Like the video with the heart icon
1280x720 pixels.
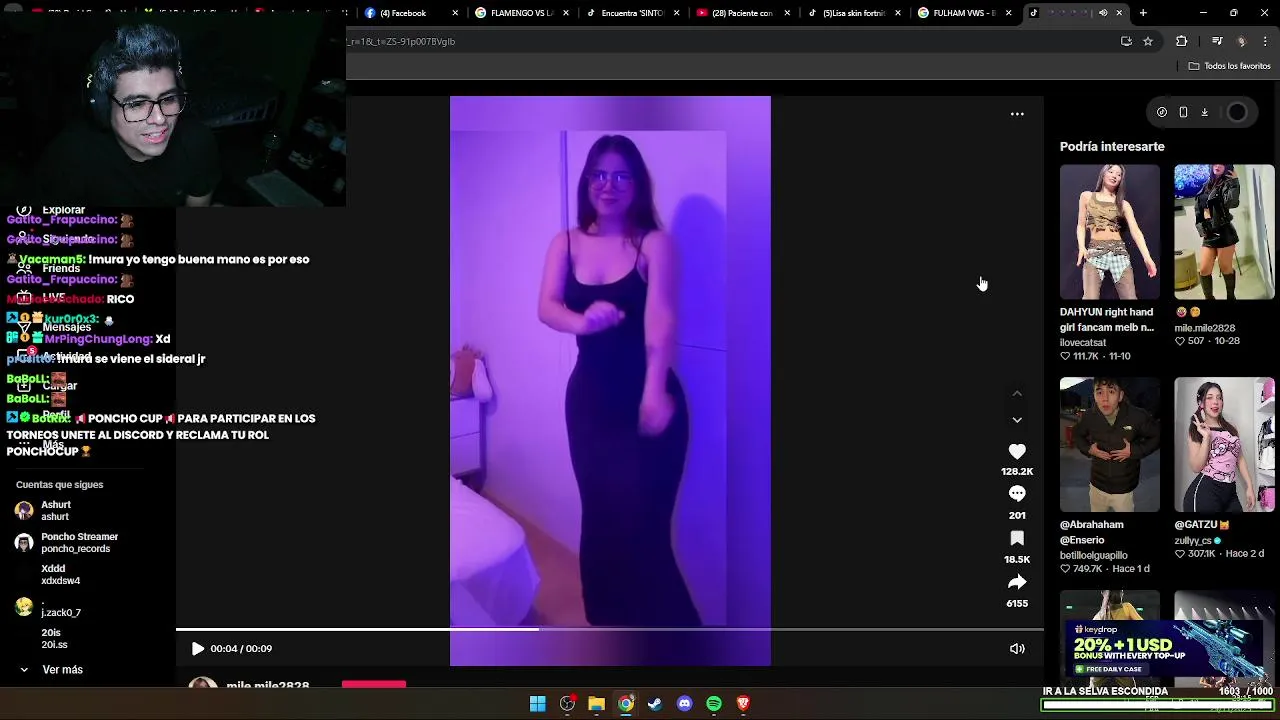click(1017, 452)
